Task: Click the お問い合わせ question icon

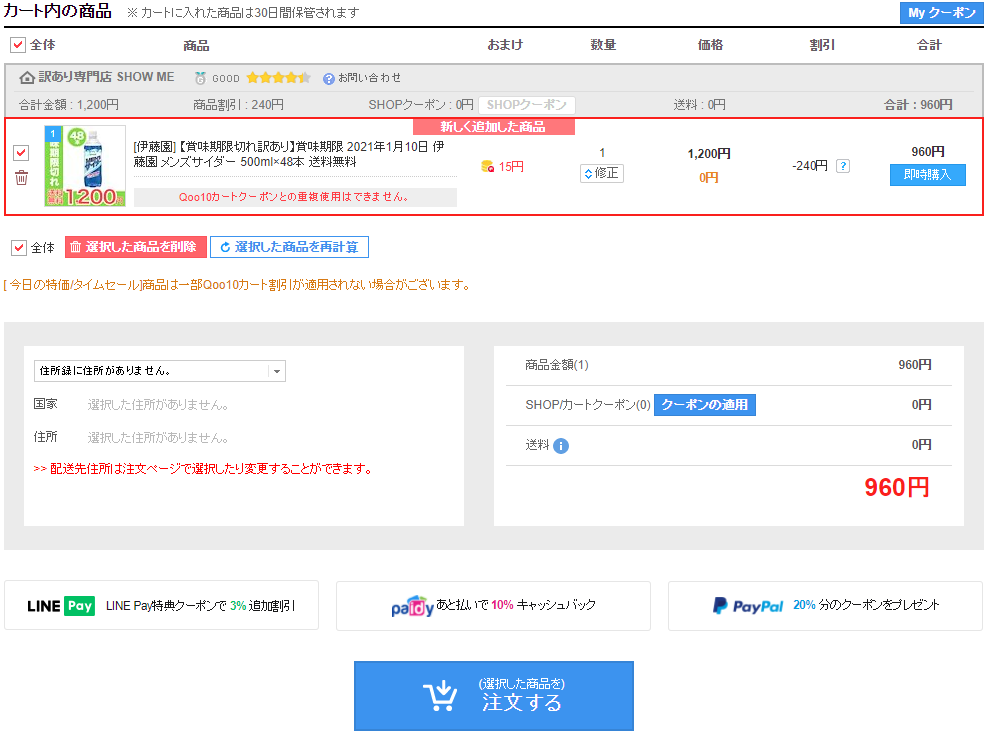Action: click(x=329, y=78)
